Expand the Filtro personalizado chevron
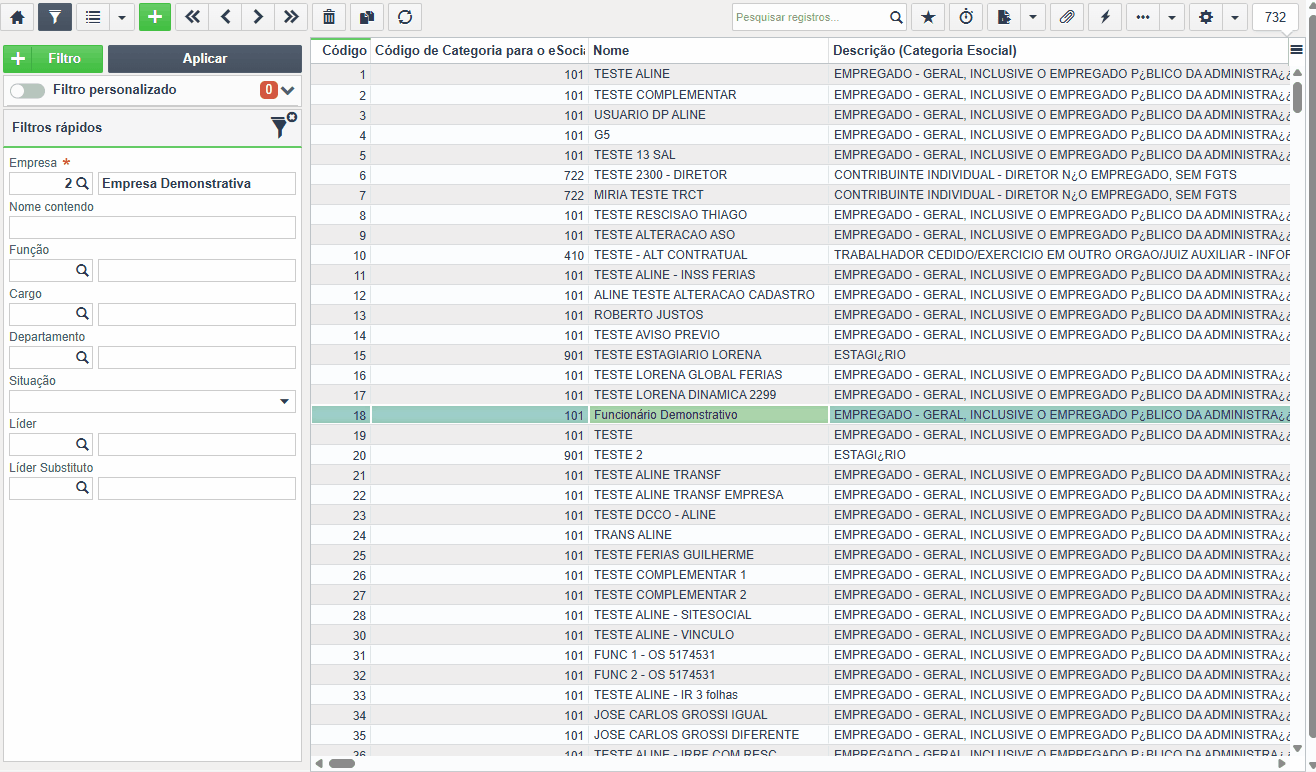Image resolution: width=1316 pixels, height=772 pixels. tap(288, 90)
